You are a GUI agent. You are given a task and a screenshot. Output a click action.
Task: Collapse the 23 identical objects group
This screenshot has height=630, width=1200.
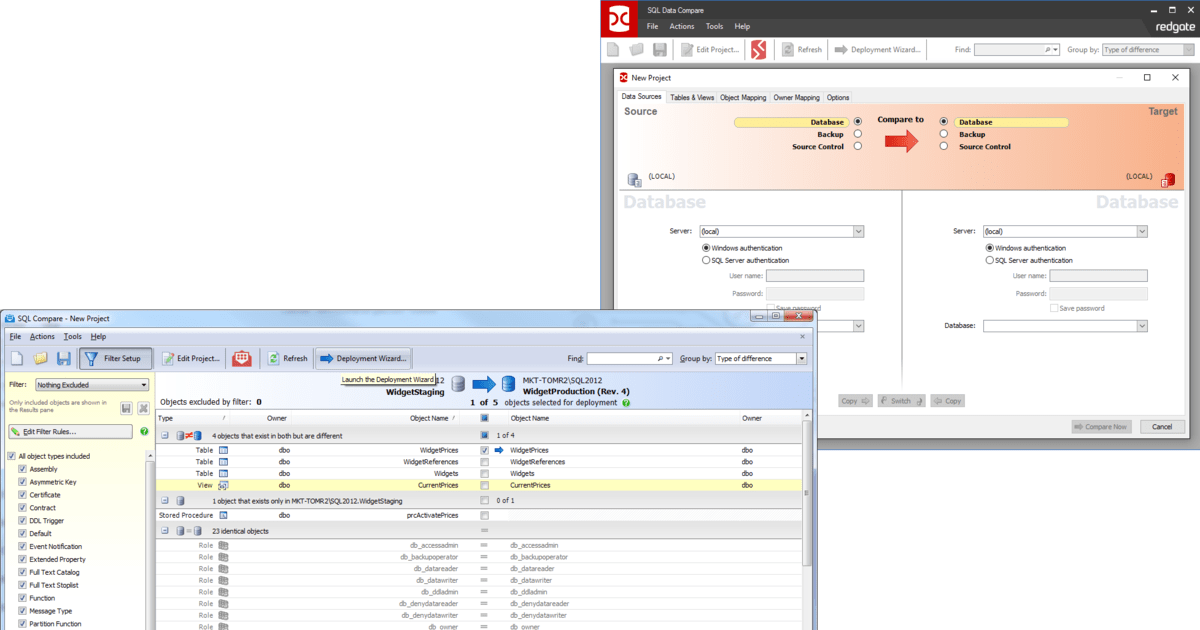(163, 530)
